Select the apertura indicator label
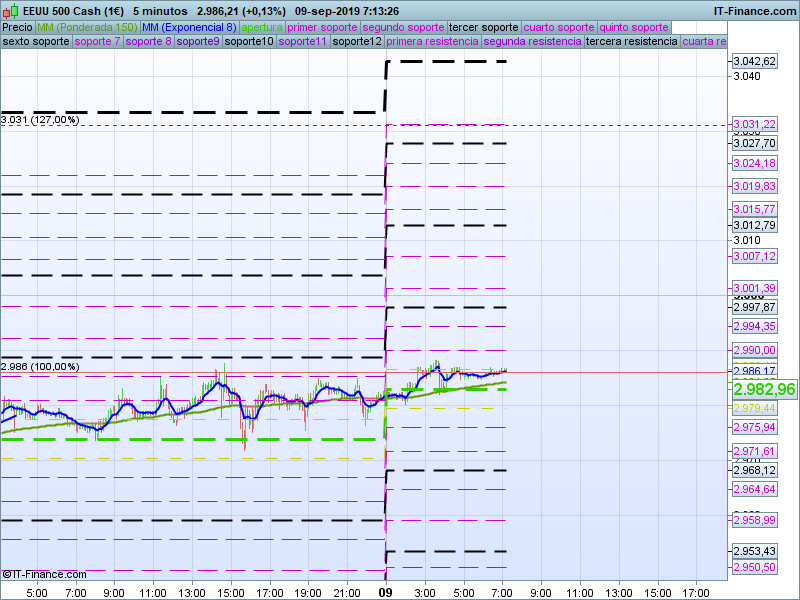The image size is (800, 600). 262,27
